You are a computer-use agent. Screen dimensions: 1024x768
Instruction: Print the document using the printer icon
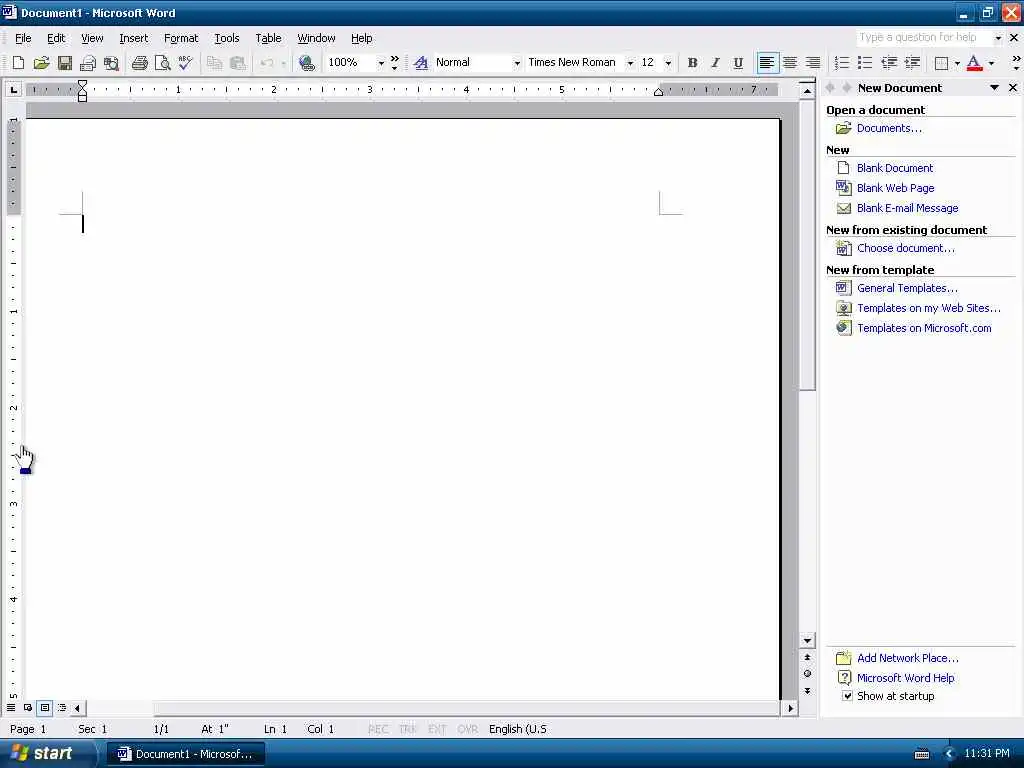coord(139,63)
